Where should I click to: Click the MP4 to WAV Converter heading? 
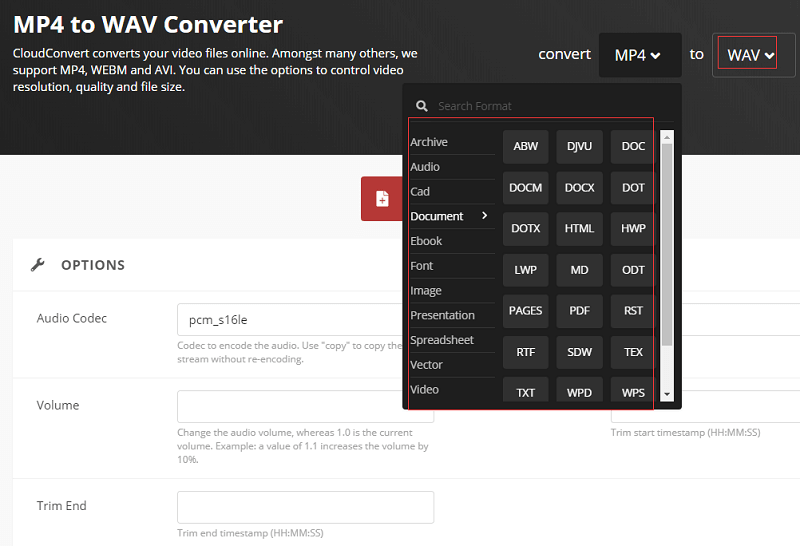[x=148, y=24]
